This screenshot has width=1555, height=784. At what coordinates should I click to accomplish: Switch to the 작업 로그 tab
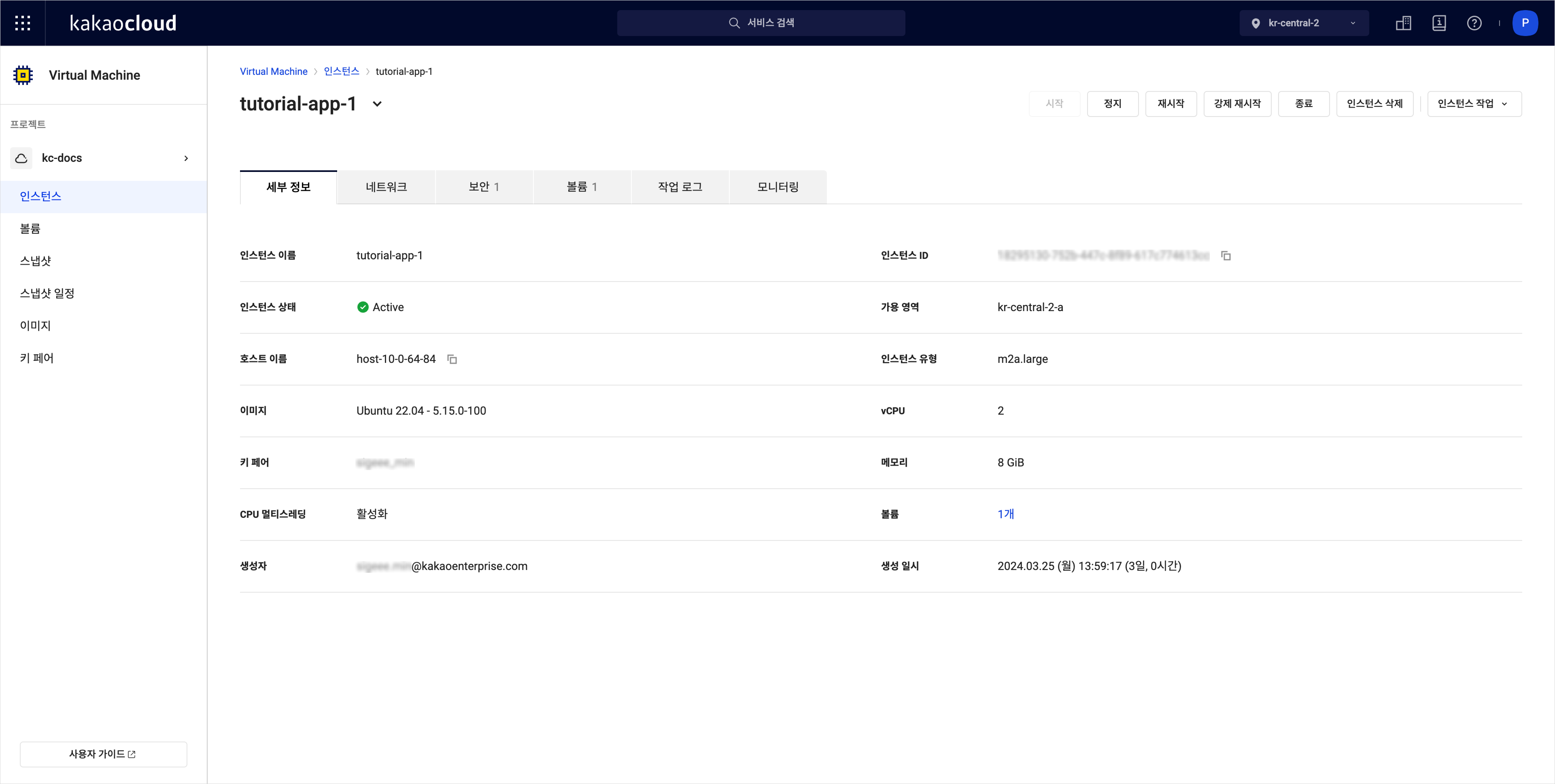(x=680, y=187)
